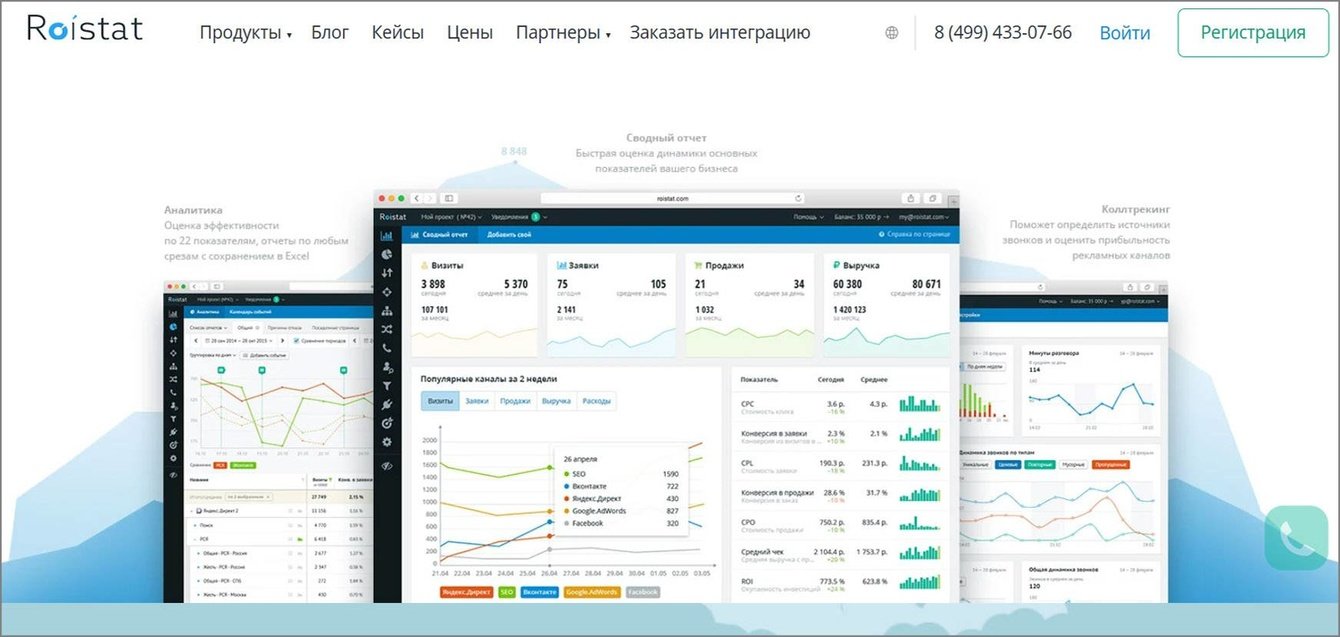Toggle the Яндекс.Директ legend chip under chart
Image resolution: width=1340 pixels, height=637 pixels.
pos(465,592)
